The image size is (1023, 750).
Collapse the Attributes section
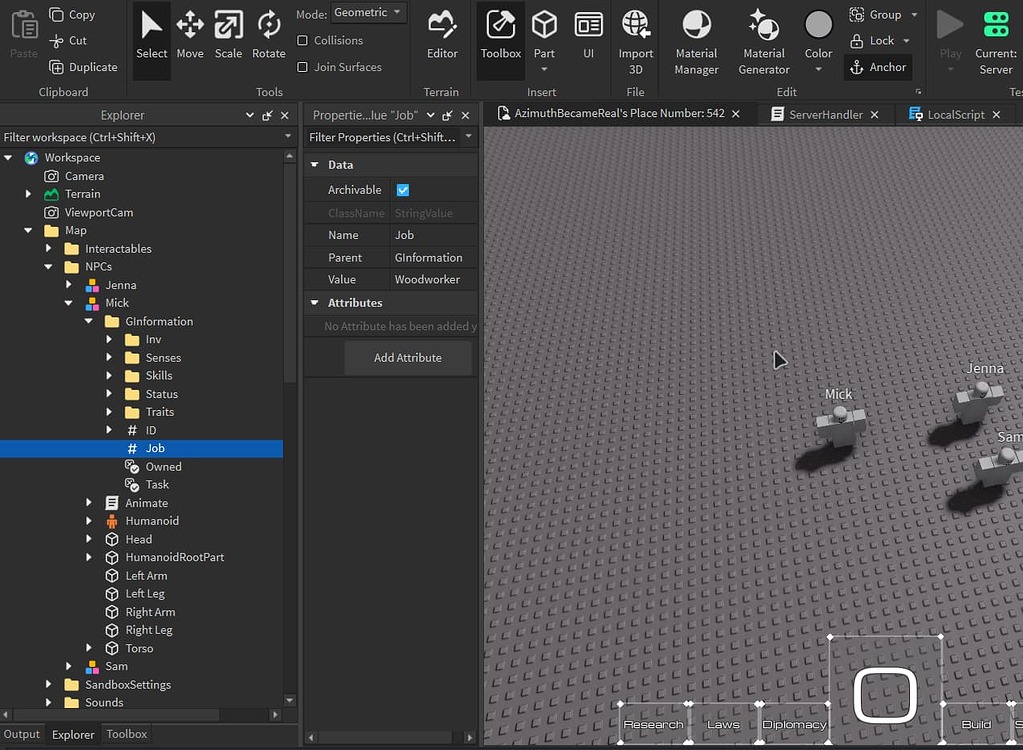pyautogui.click(x=314, y=303)
